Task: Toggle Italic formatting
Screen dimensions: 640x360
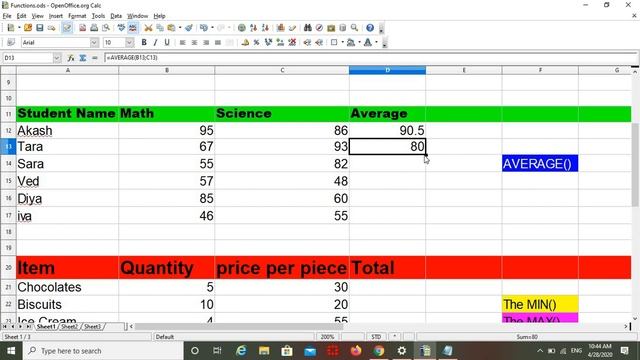Action: click(155, 42)
